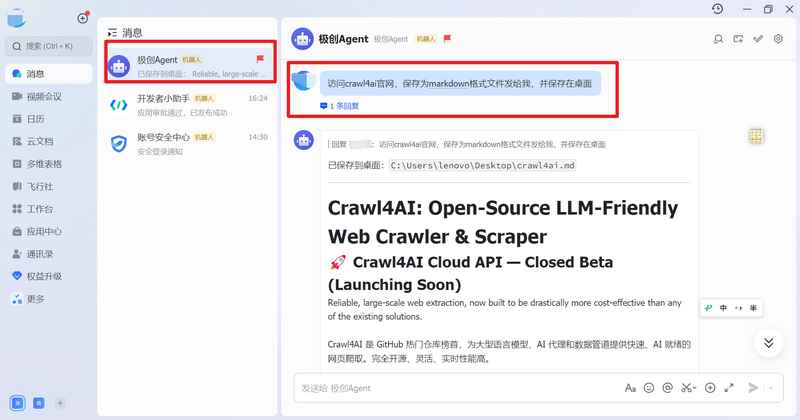Click the plus create icon beside the avatar
This screenshot has height=420, width=800.
point(83,18)
